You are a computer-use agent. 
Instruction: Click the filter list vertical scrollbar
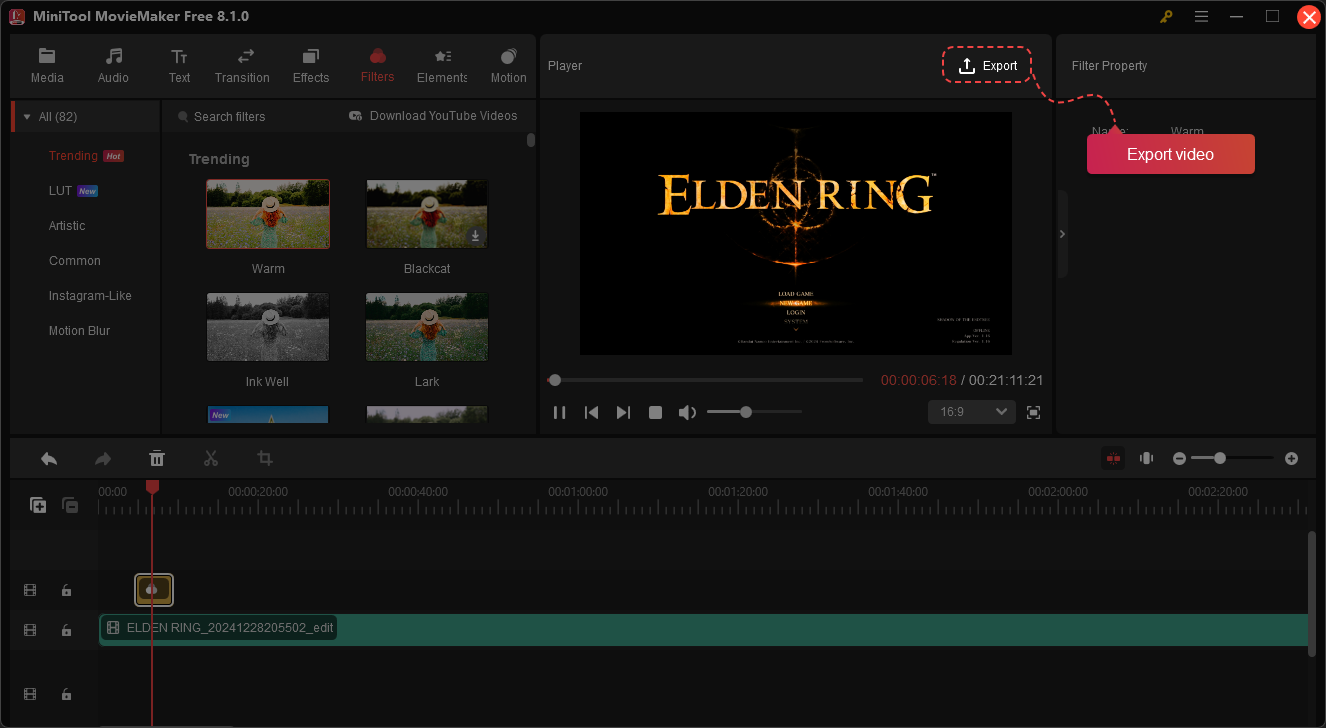pyautogui.click(x=530, y=140)
